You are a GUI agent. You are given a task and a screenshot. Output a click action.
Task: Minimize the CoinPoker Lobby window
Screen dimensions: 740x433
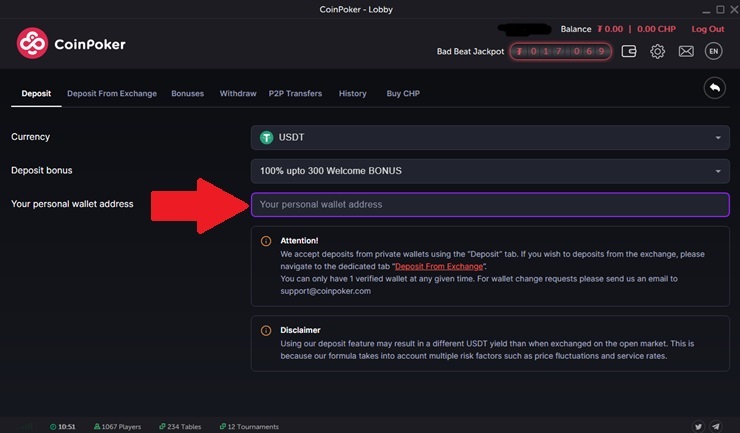coord(706,10)
